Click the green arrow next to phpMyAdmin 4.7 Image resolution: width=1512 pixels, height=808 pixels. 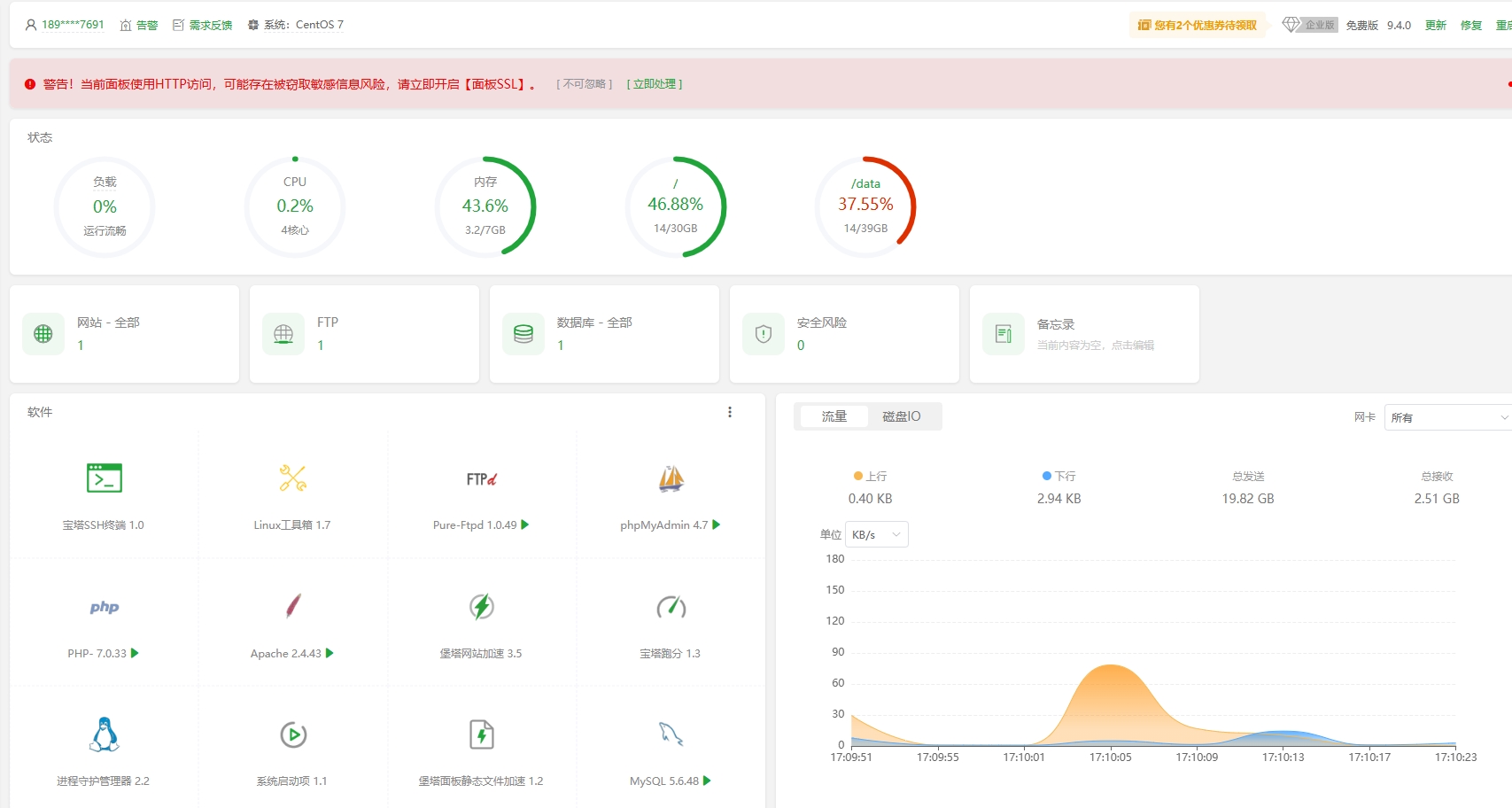tap(717, 524)
